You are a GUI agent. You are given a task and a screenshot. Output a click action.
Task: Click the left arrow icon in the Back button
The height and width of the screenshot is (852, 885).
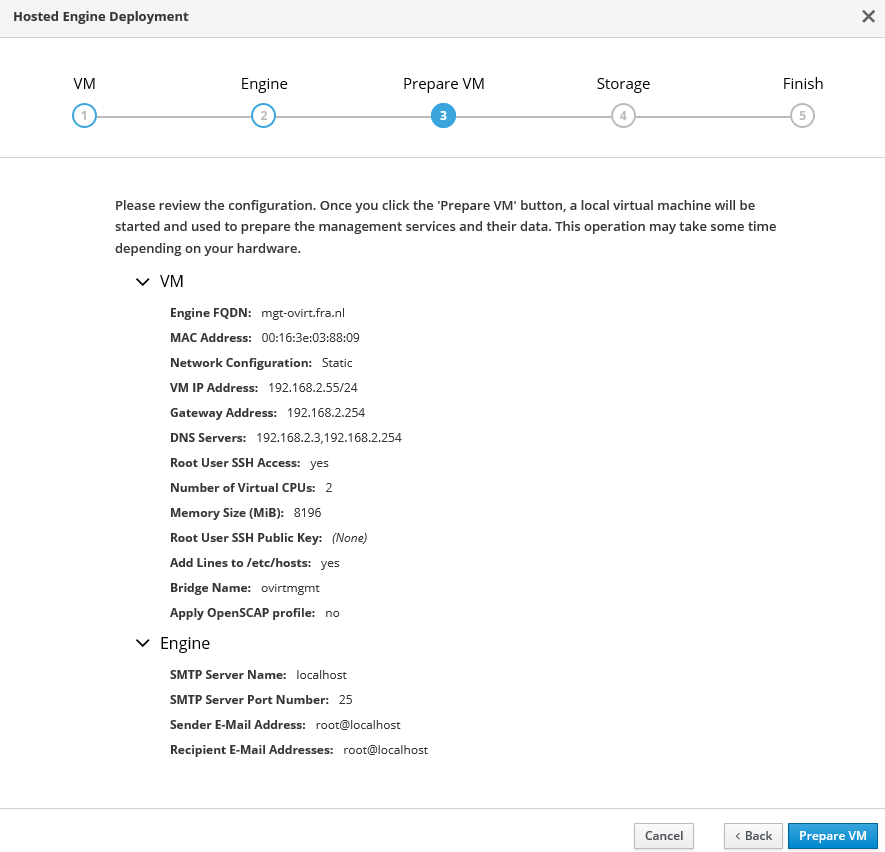738,836
